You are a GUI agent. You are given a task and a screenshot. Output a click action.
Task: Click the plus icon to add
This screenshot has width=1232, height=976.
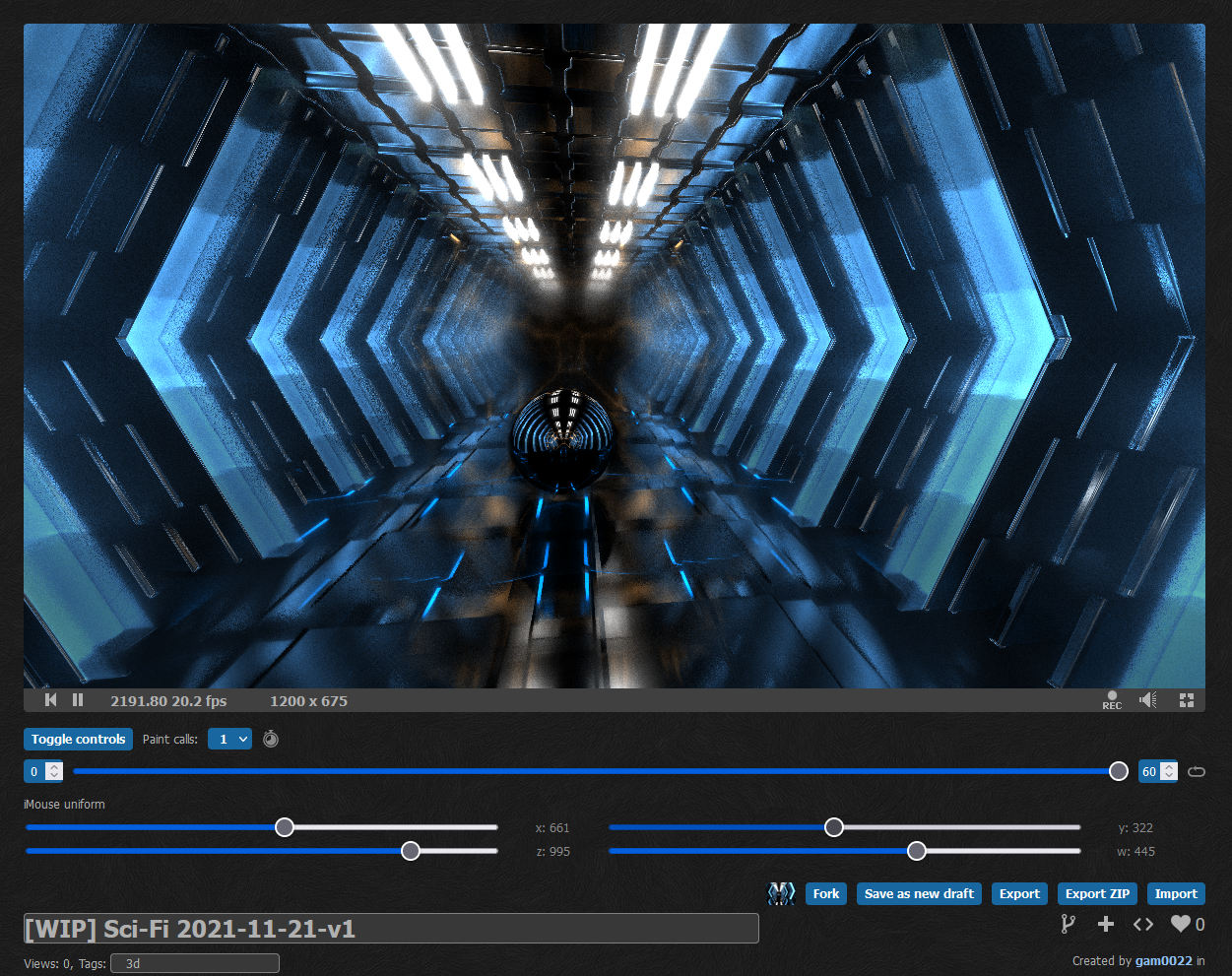pos(1106,924)
